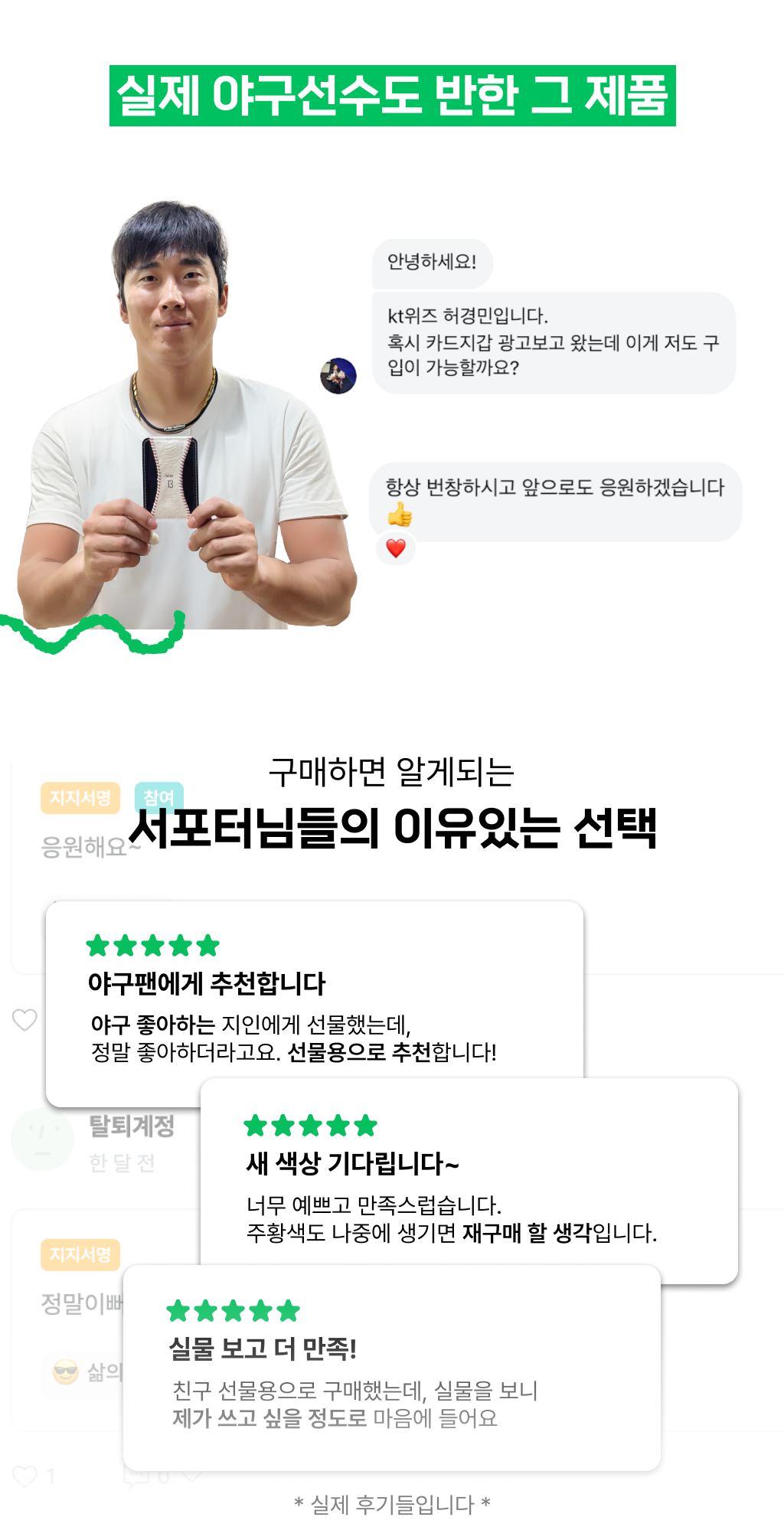
Task: Click the 안녕하세요! chat bubble
Action: click(x=433, y=262)
